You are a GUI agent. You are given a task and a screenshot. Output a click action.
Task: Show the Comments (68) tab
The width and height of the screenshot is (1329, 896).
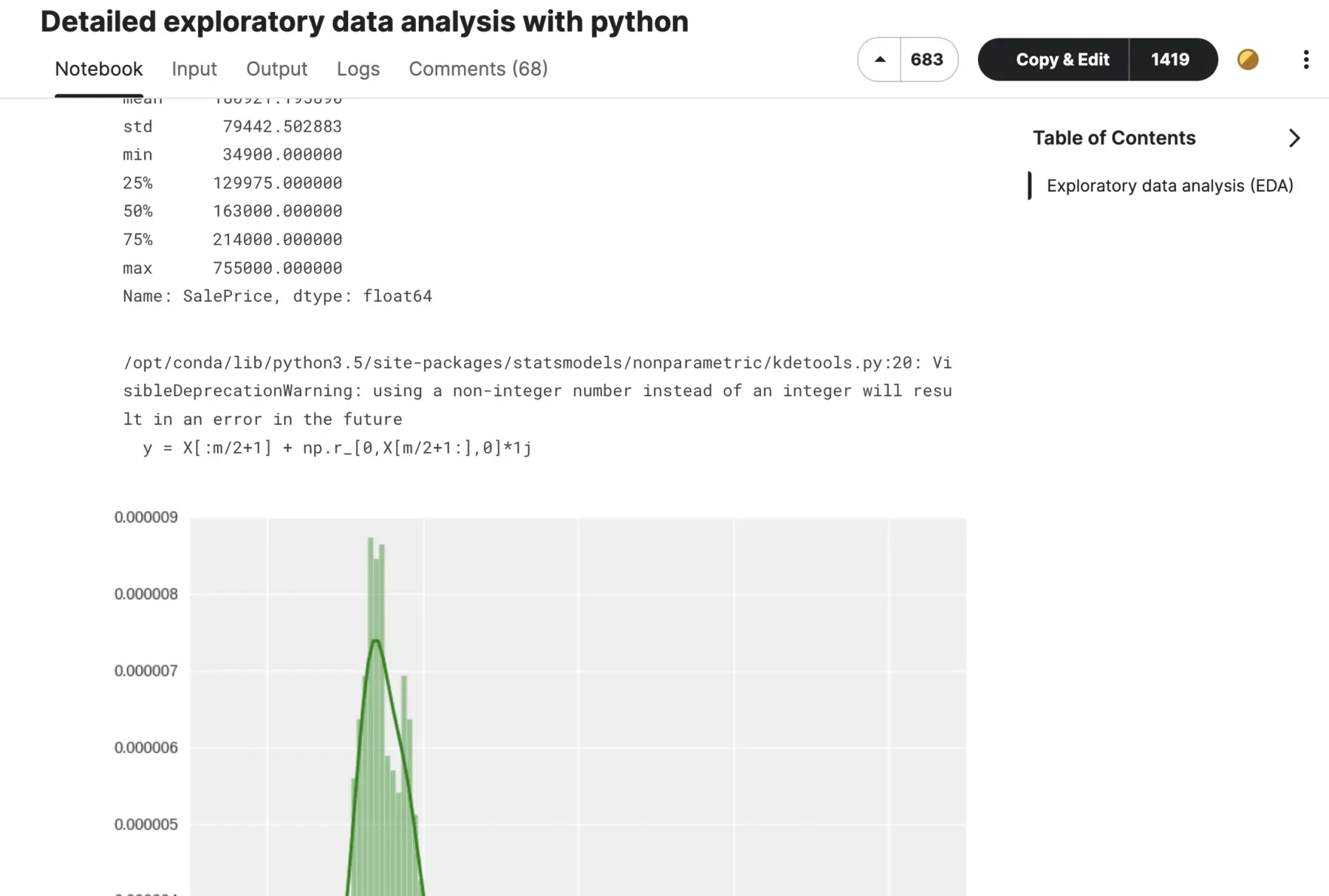[x=478, y=69]
